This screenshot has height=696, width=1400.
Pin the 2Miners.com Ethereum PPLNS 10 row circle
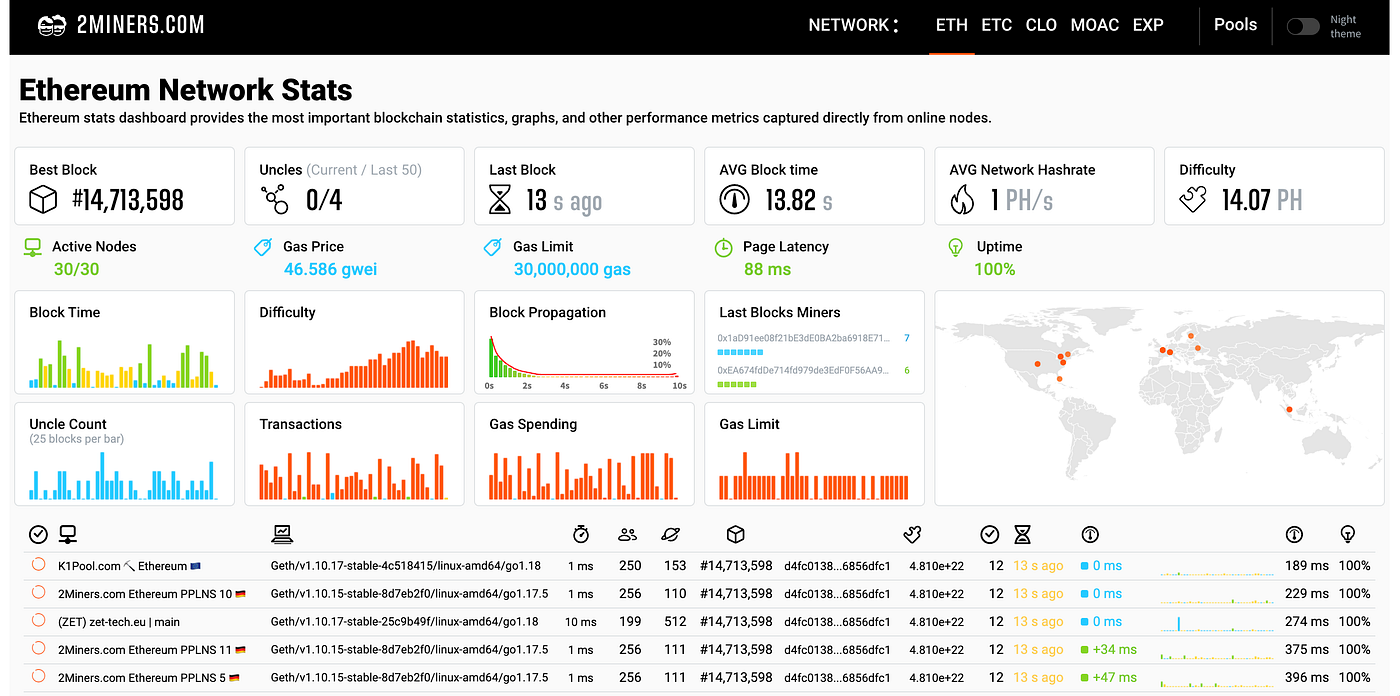point(39,593)
